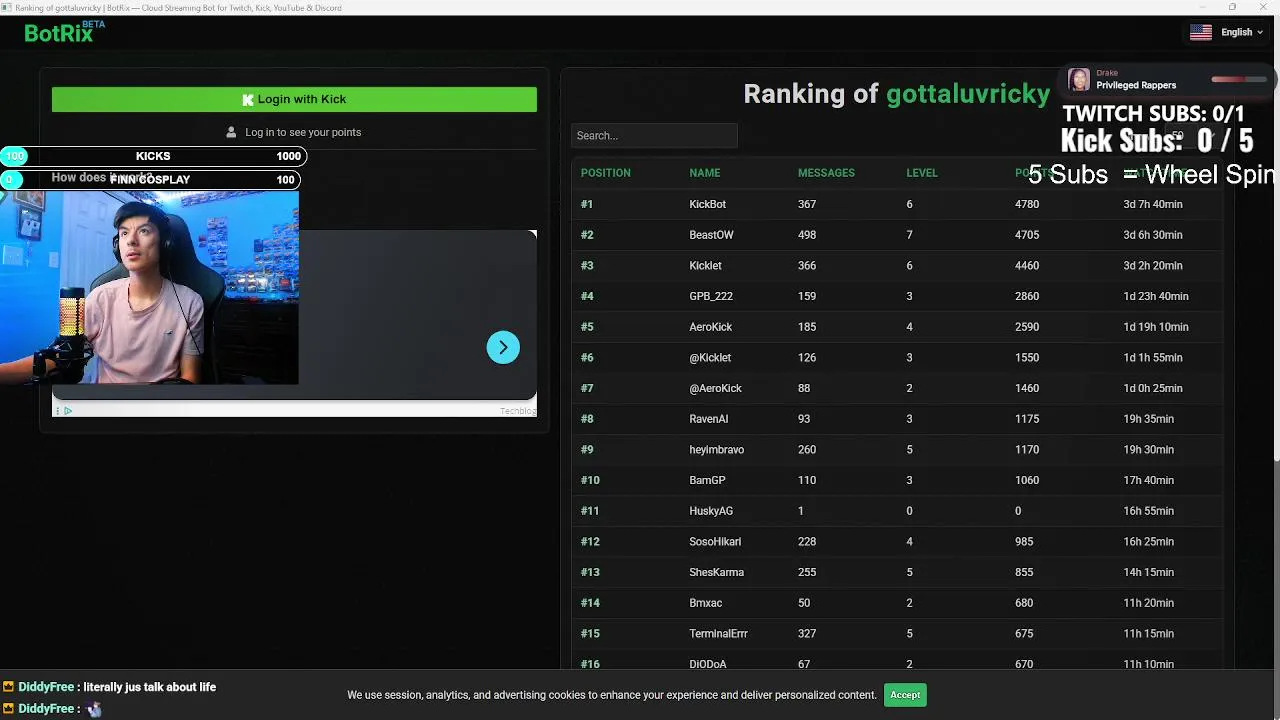Image resolution: width=1280 pixels, height=720 pixels.
Task: Open the English language dropdown
Action: [1241, 32]
